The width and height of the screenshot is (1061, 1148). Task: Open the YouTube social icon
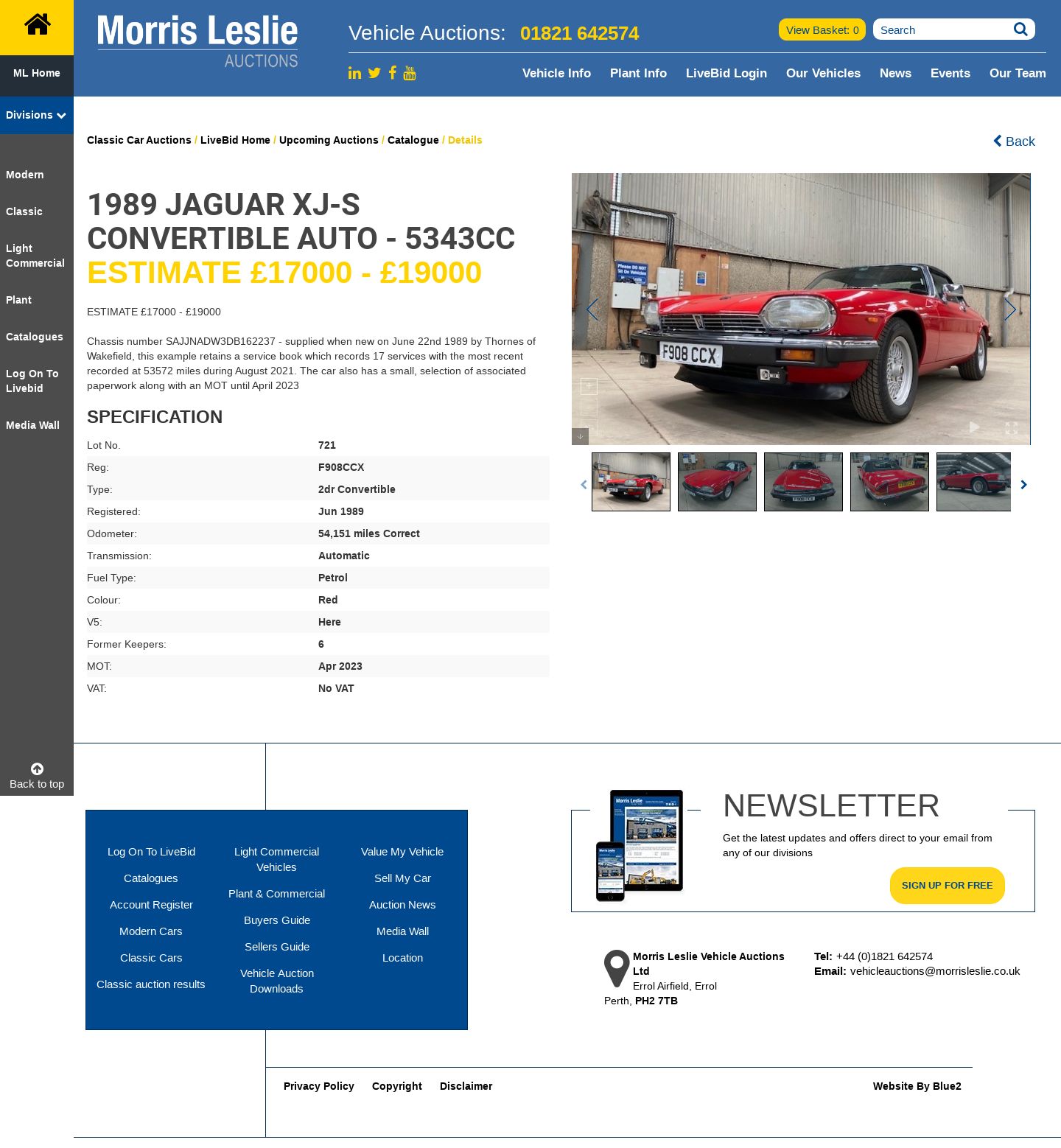tap(410, 72)
